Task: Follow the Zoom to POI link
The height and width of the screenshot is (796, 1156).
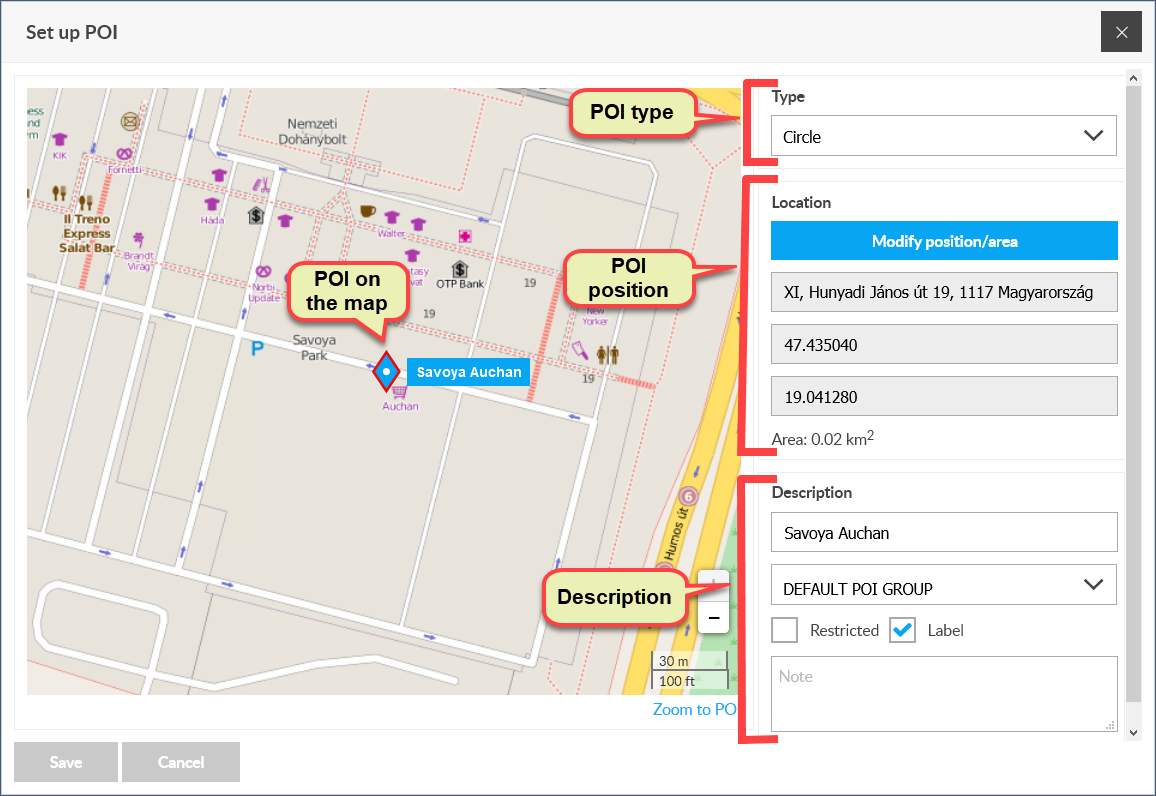Action: (694, 709)
